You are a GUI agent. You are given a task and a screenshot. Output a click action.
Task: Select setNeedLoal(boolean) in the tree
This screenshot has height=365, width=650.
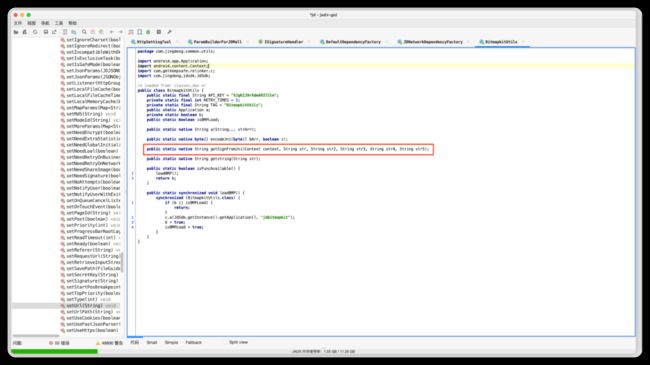click(x=90, y=151)
